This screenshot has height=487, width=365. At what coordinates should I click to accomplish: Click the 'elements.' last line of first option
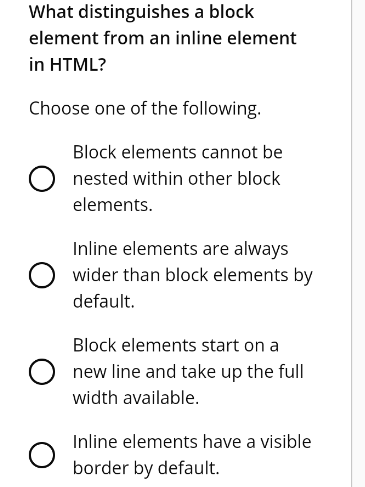(113, 205)
